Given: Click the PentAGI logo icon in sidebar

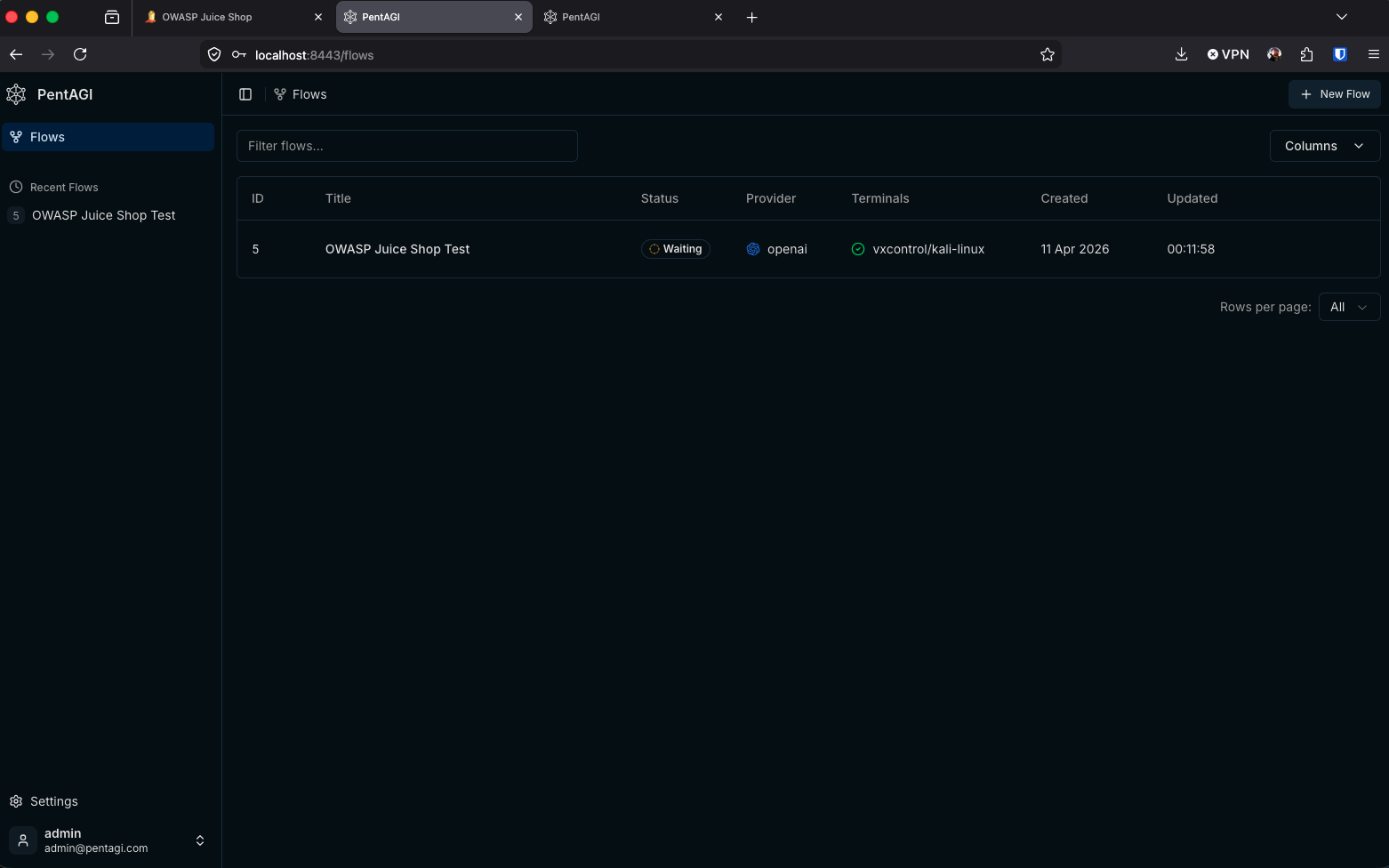Looking at the screenshot, I should (x=16, y=94).
